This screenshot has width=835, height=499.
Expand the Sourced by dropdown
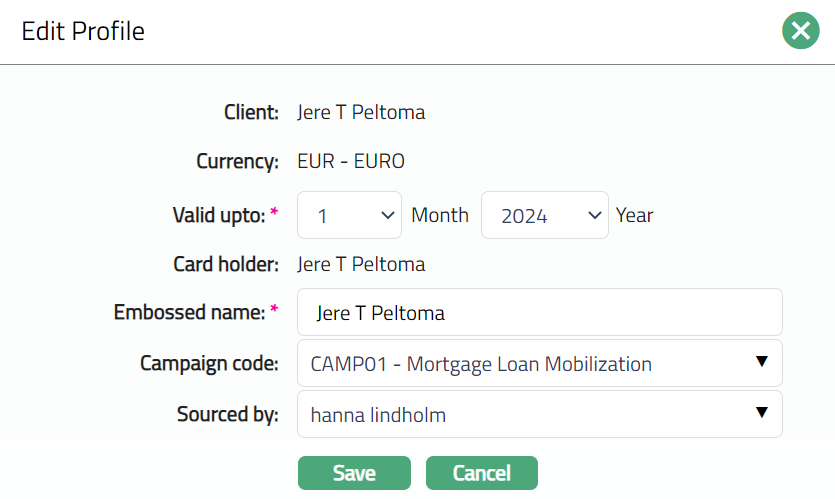(539, 414)
